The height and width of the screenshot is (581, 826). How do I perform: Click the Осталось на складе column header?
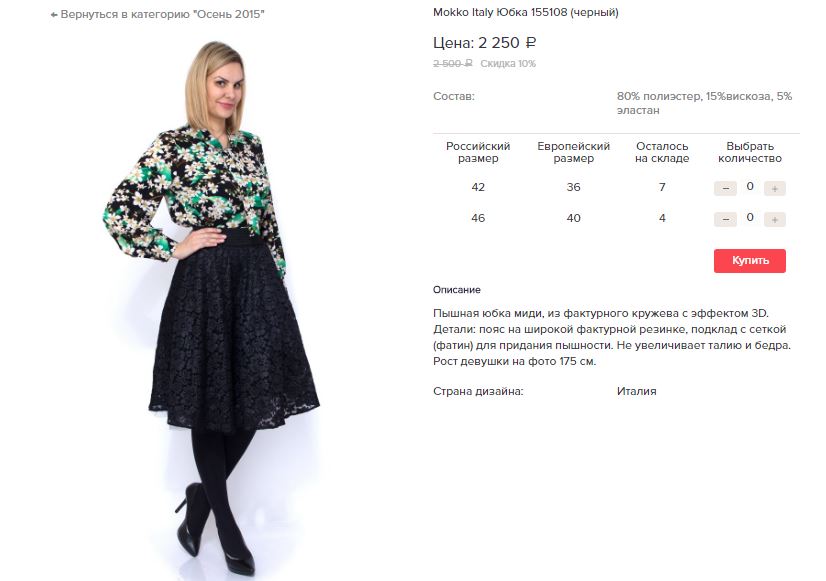662,152
